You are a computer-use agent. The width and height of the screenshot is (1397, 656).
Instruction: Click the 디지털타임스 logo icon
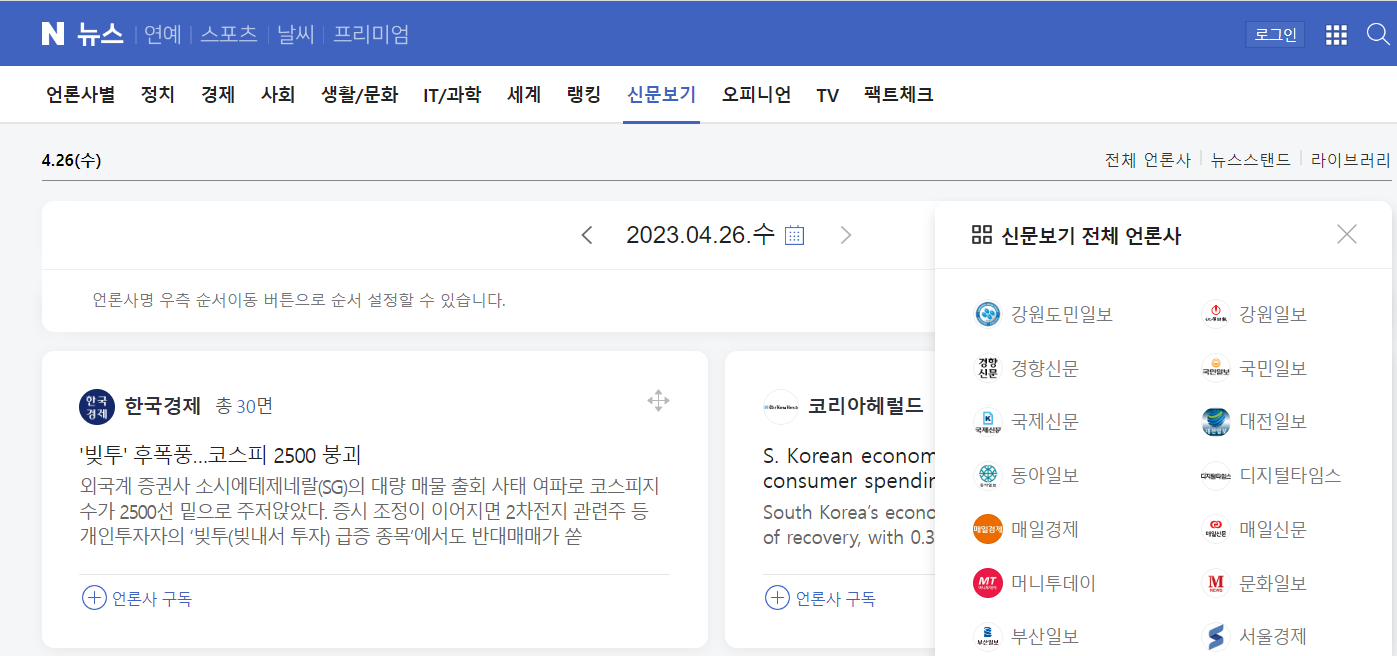tap(1215, 476)
